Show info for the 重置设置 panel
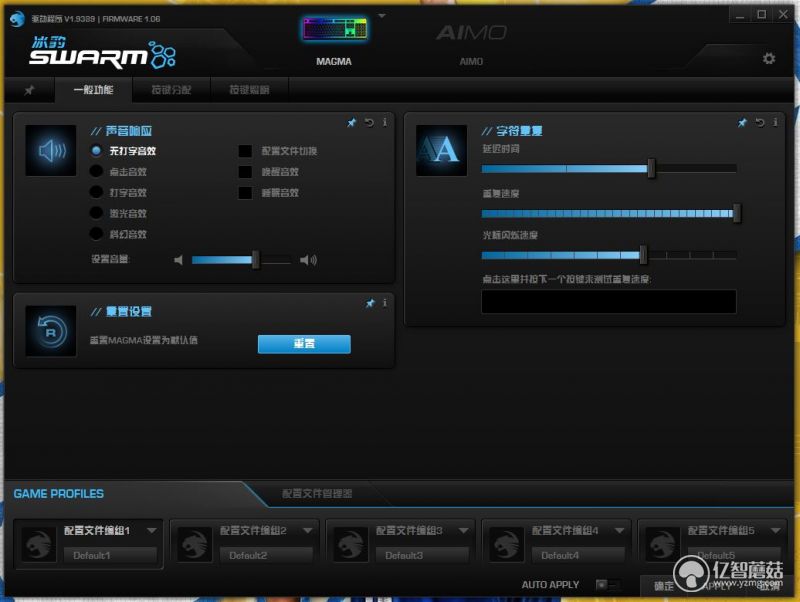The height and width of the screenshot is (602, 800). [385, 304]
